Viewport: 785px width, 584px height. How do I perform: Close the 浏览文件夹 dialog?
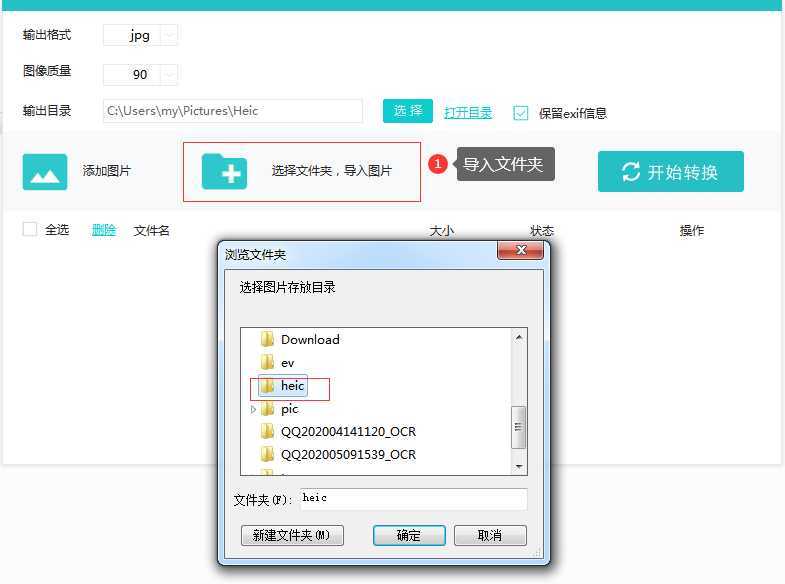pos(521,250)
